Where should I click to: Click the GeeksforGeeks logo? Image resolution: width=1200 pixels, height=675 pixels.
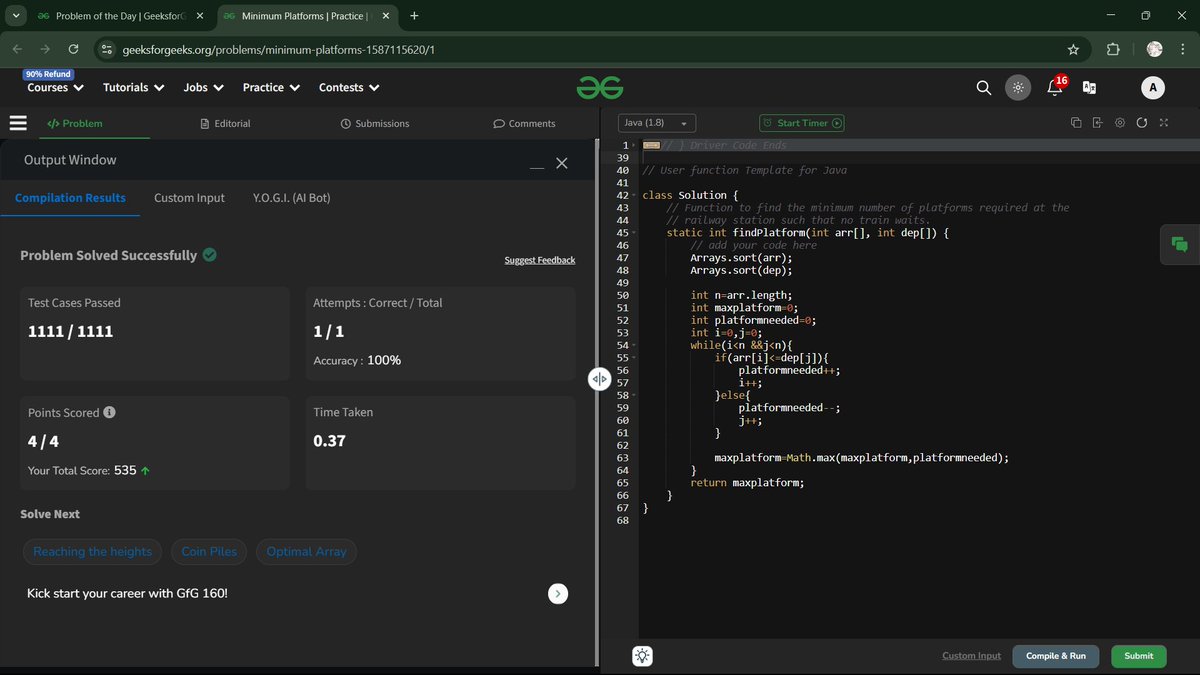coord(599,88)
